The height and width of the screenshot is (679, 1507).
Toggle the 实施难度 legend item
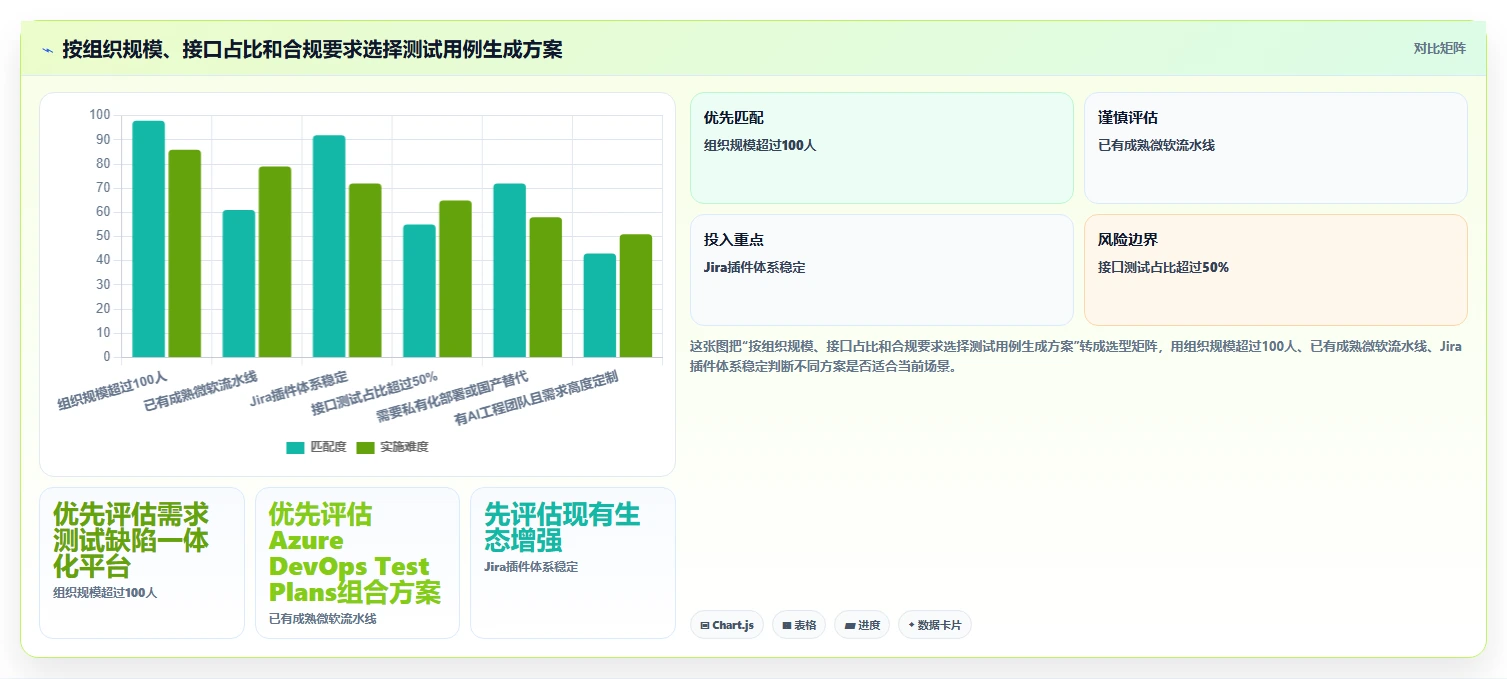point(392,447)
